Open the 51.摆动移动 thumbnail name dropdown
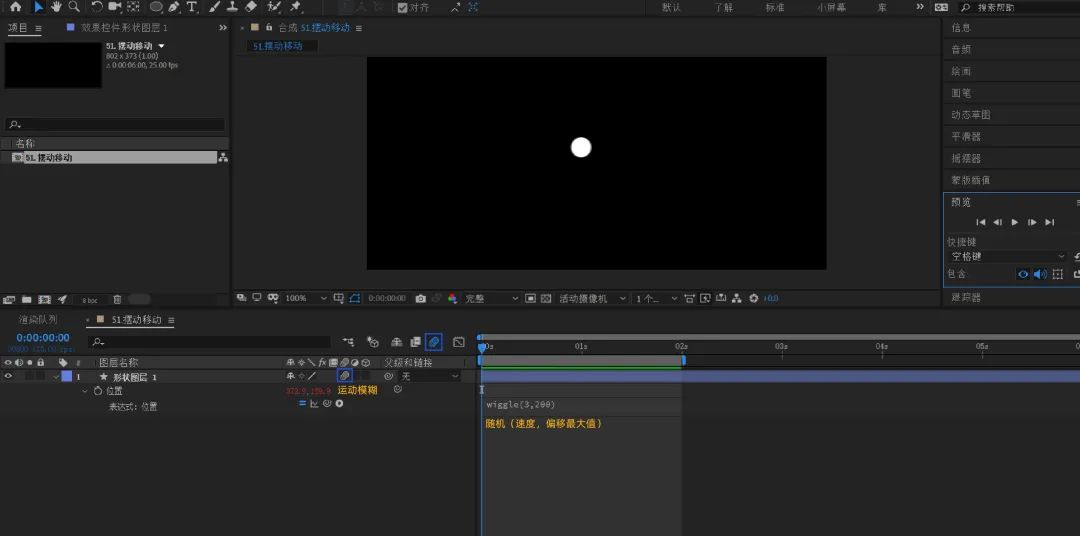Screen dimensions: 1080x536 pos(162,45)
